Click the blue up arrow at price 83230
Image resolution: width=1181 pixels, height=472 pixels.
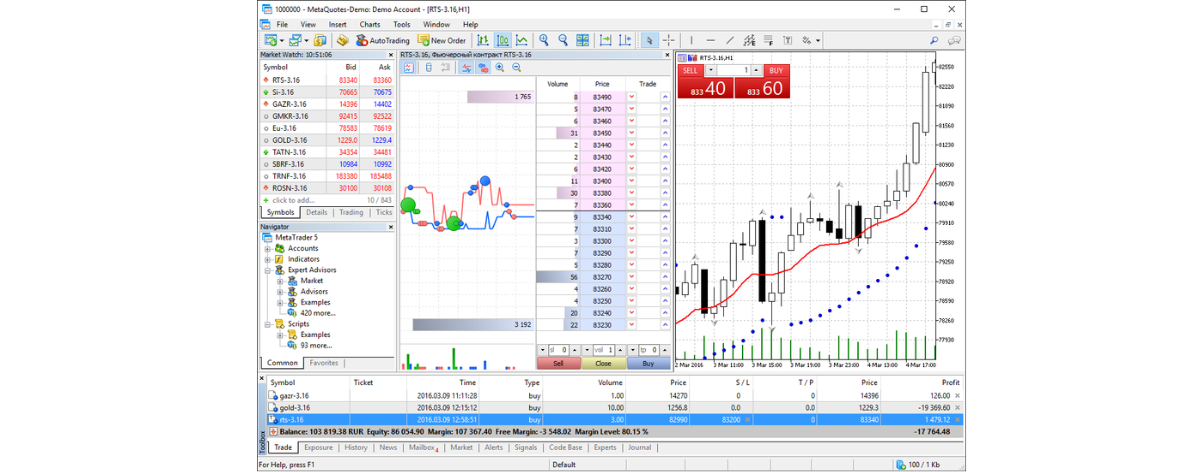(665, 324)
